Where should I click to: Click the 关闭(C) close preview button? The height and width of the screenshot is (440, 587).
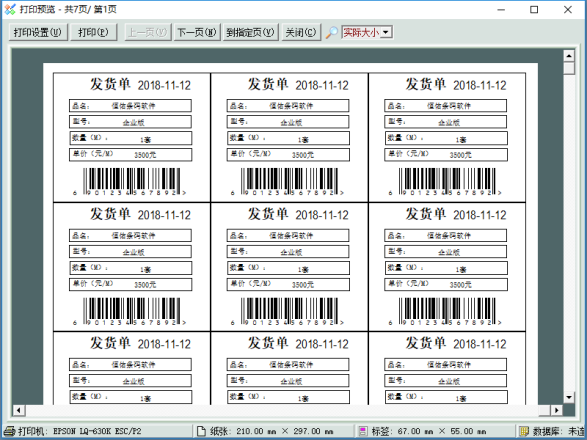click(301, 33)
